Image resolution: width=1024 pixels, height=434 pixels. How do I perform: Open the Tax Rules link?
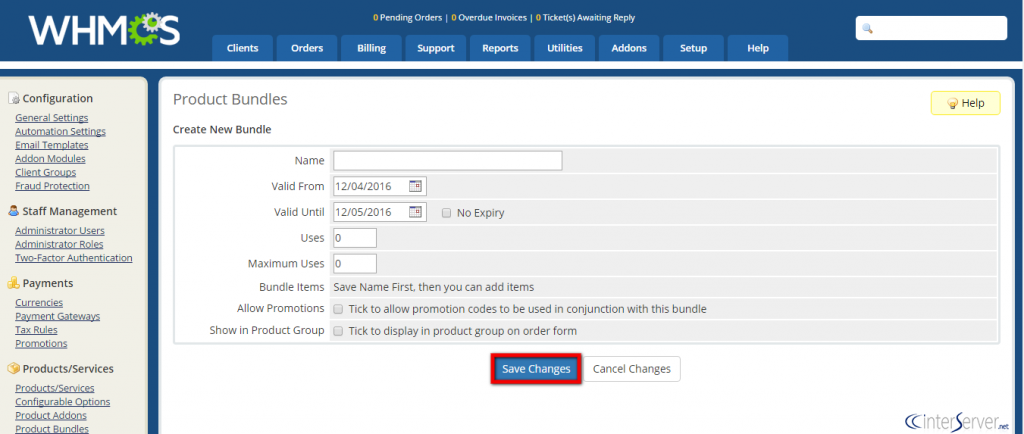36,330
